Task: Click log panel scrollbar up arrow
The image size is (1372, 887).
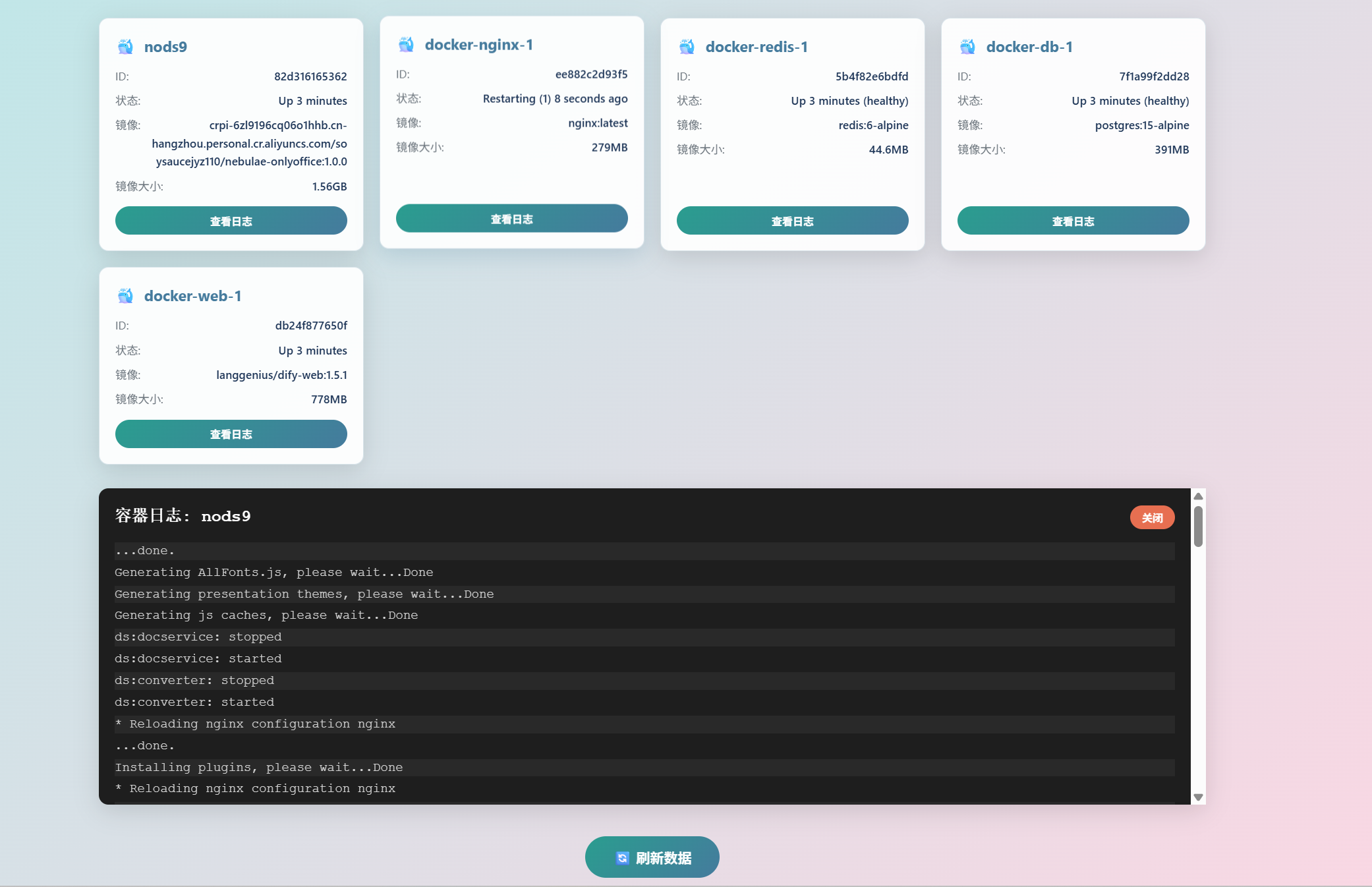Action: [1198, 496]
